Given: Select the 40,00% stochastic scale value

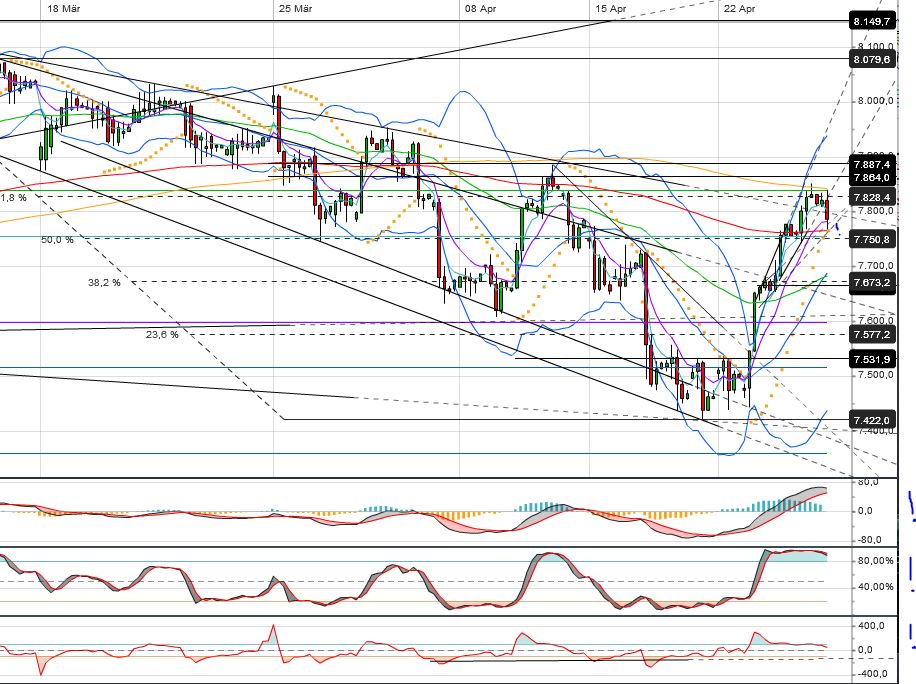Looking at the screenshot, I should 876,587.
